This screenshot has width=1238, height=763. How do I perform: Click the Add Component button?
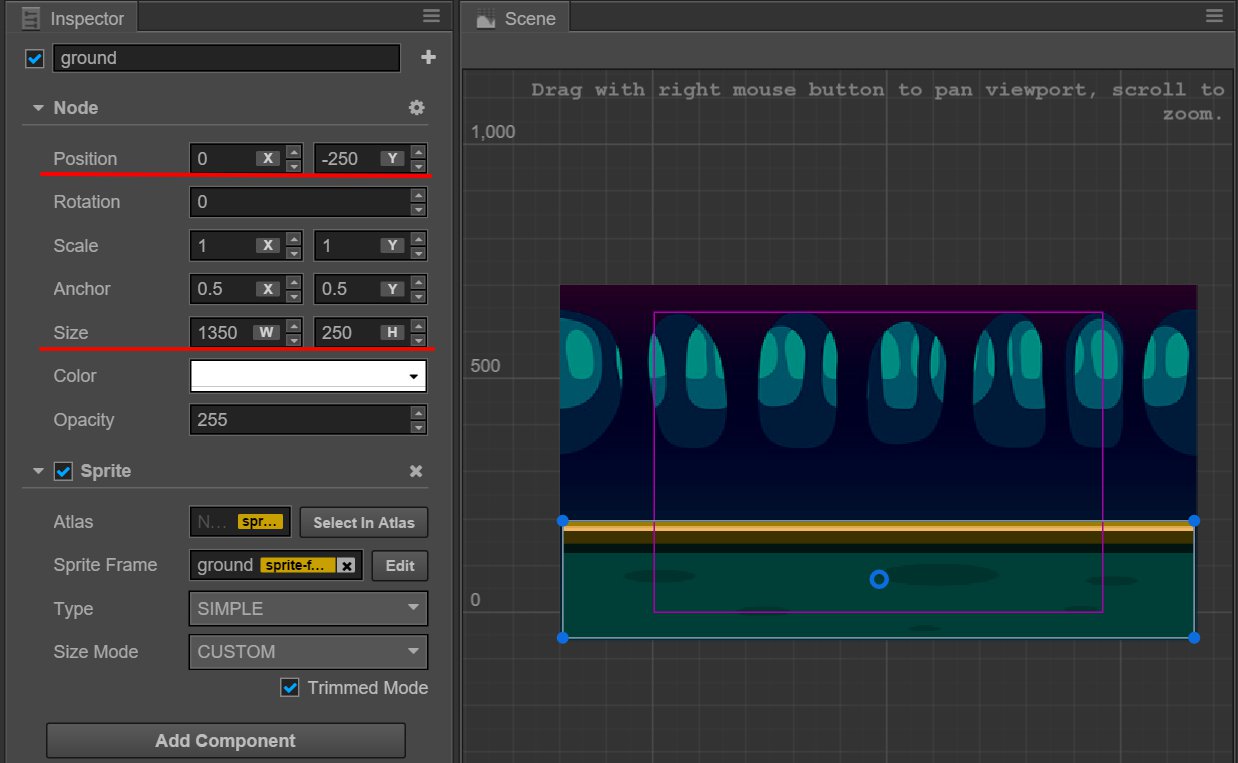click(225, 741)
